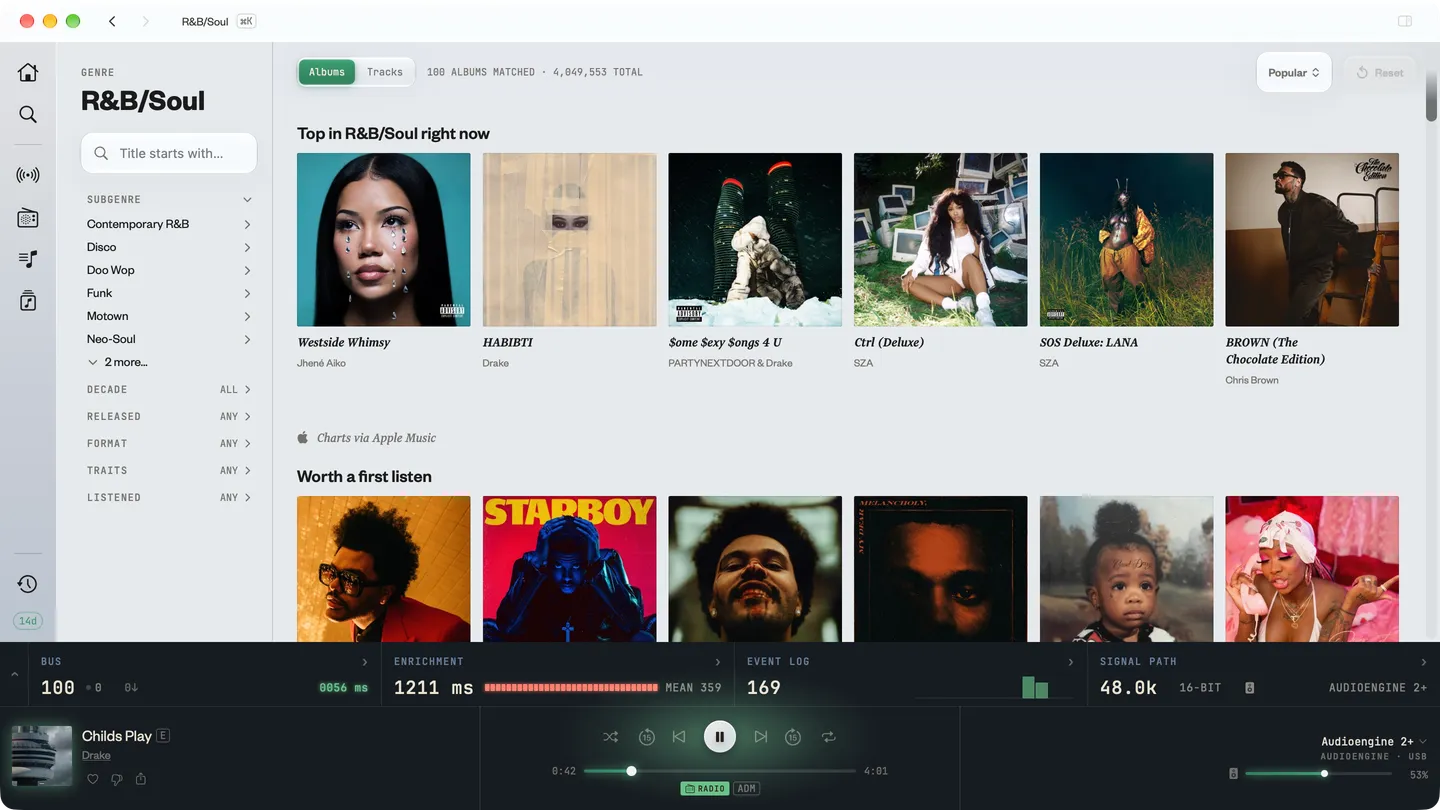Image resolution: width=1440 pixels, height=810 pixels.
Task: Click the Reset filters button
Action: [1379, 72]
